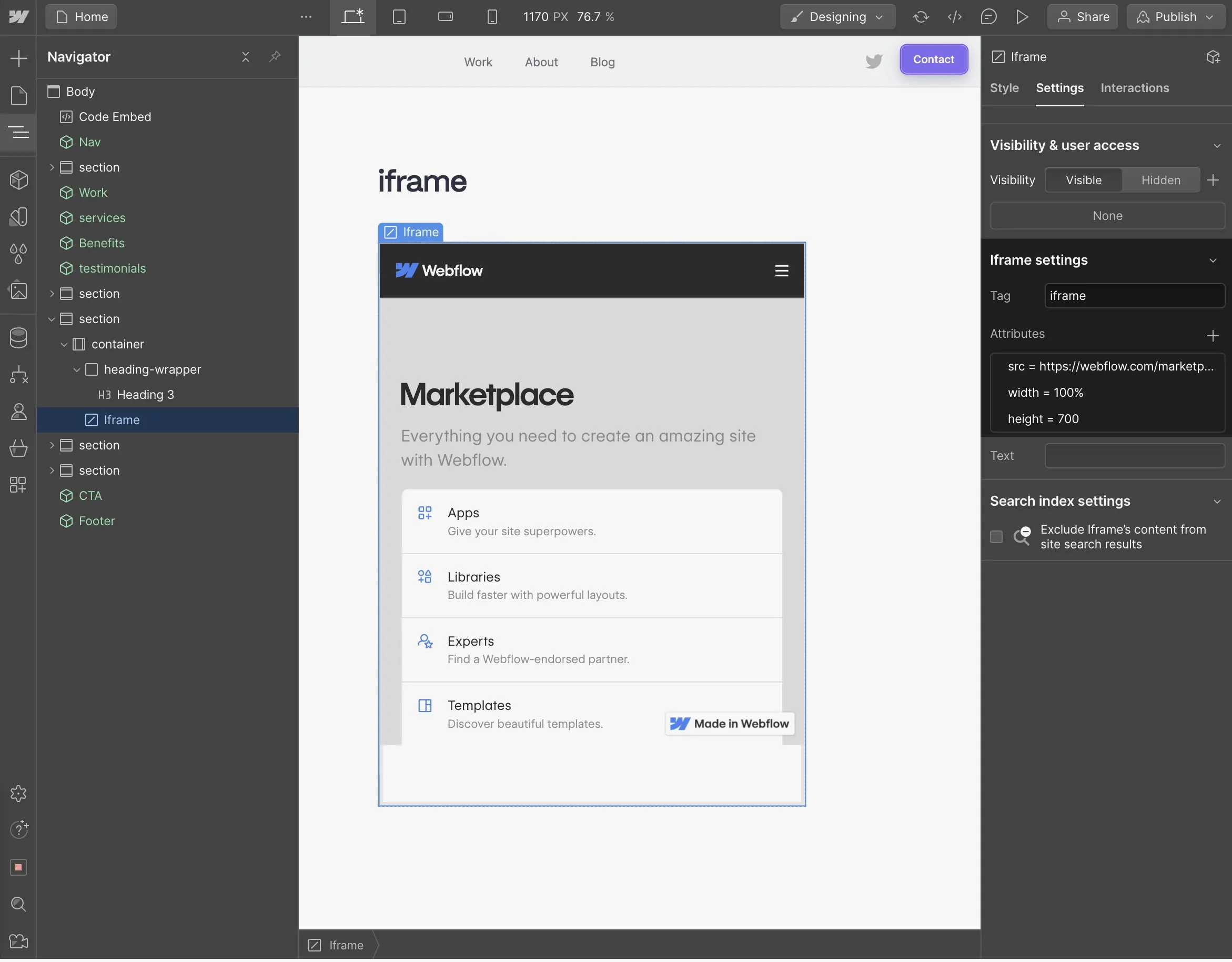Set visibility to Visible
The height and width of the screenshot is (962, 1232).
coord(1083,180)
